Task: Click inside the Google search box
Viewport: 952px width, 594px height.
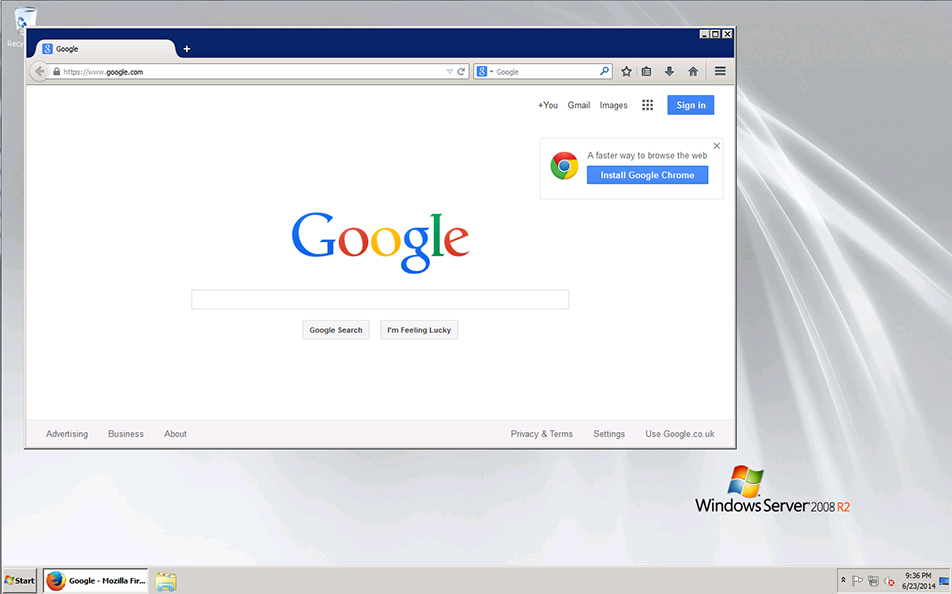Action: click(380, 299)
